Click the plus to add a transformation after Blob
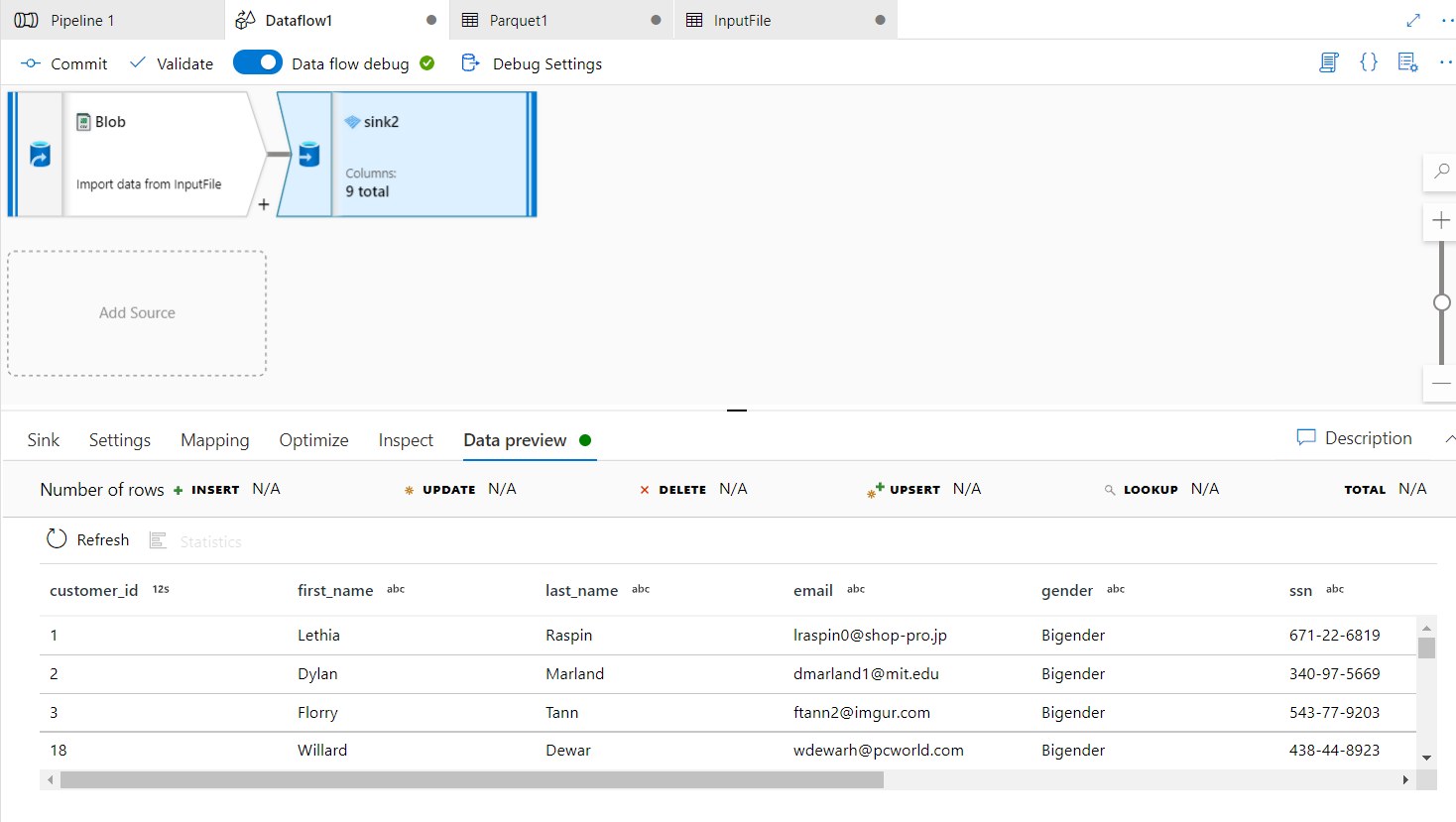The image size is (1456, 822). tap(264, 204)
